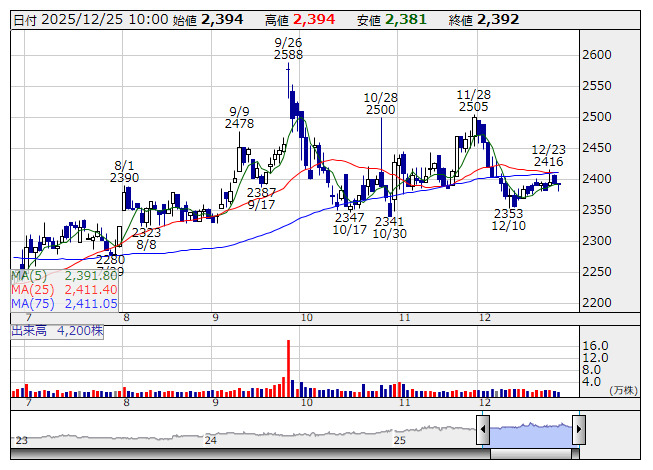Click month 10 on the price chart axis
653x470 pixels.
click(307, 318)
